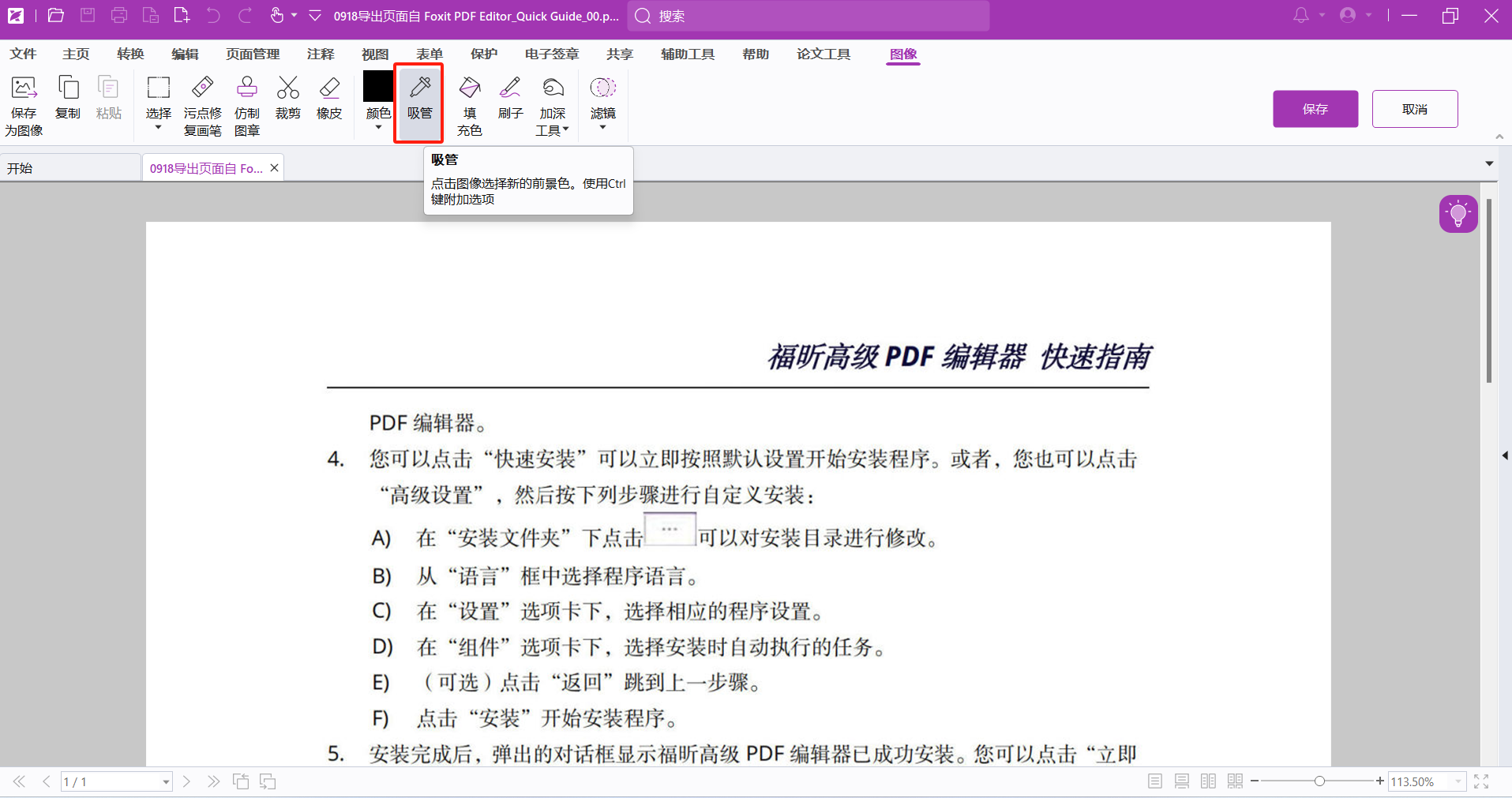Screen dimensions: 1512x798
Task: Select the 仿制图章 clone stamp tool
Action: coord(247,107)
